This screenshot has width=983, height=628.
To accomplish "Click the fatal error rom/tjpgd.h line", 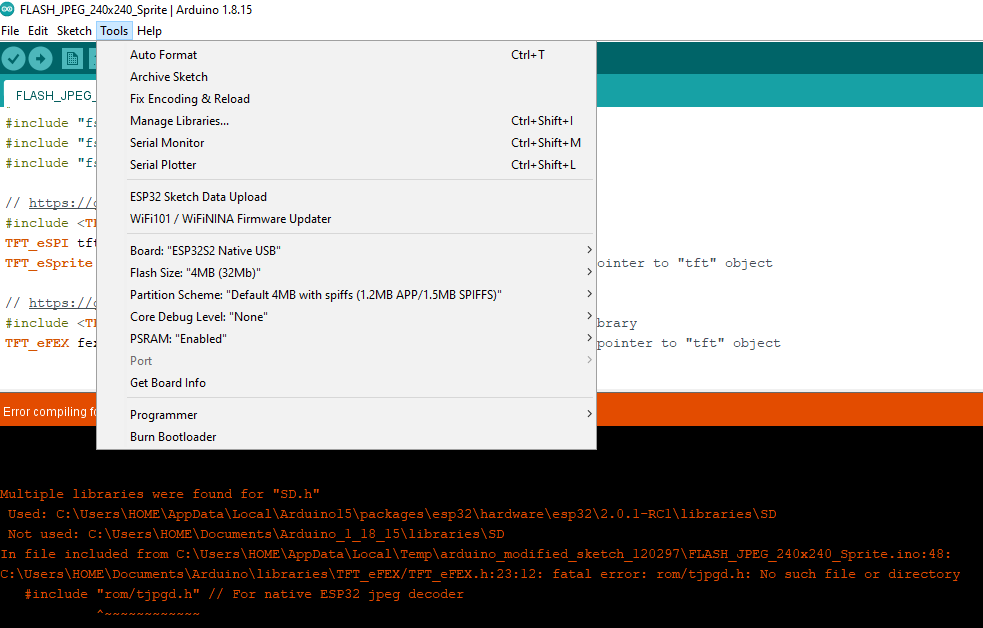I will tap(480, 574).
